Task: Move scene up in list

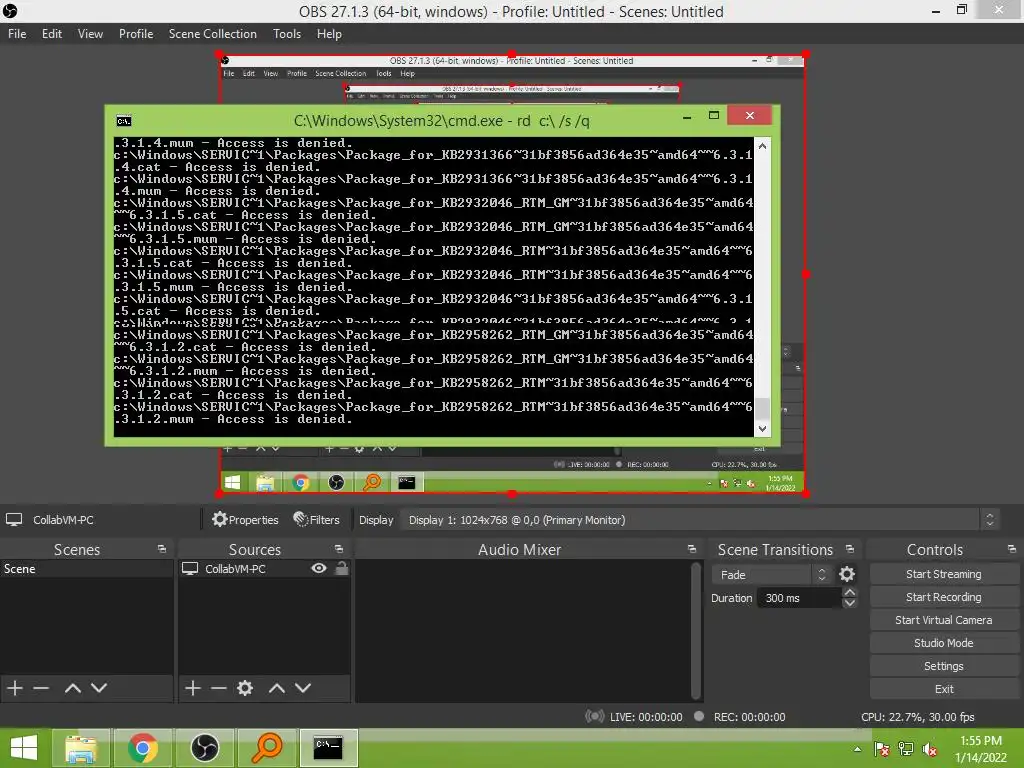Action: 73,688
